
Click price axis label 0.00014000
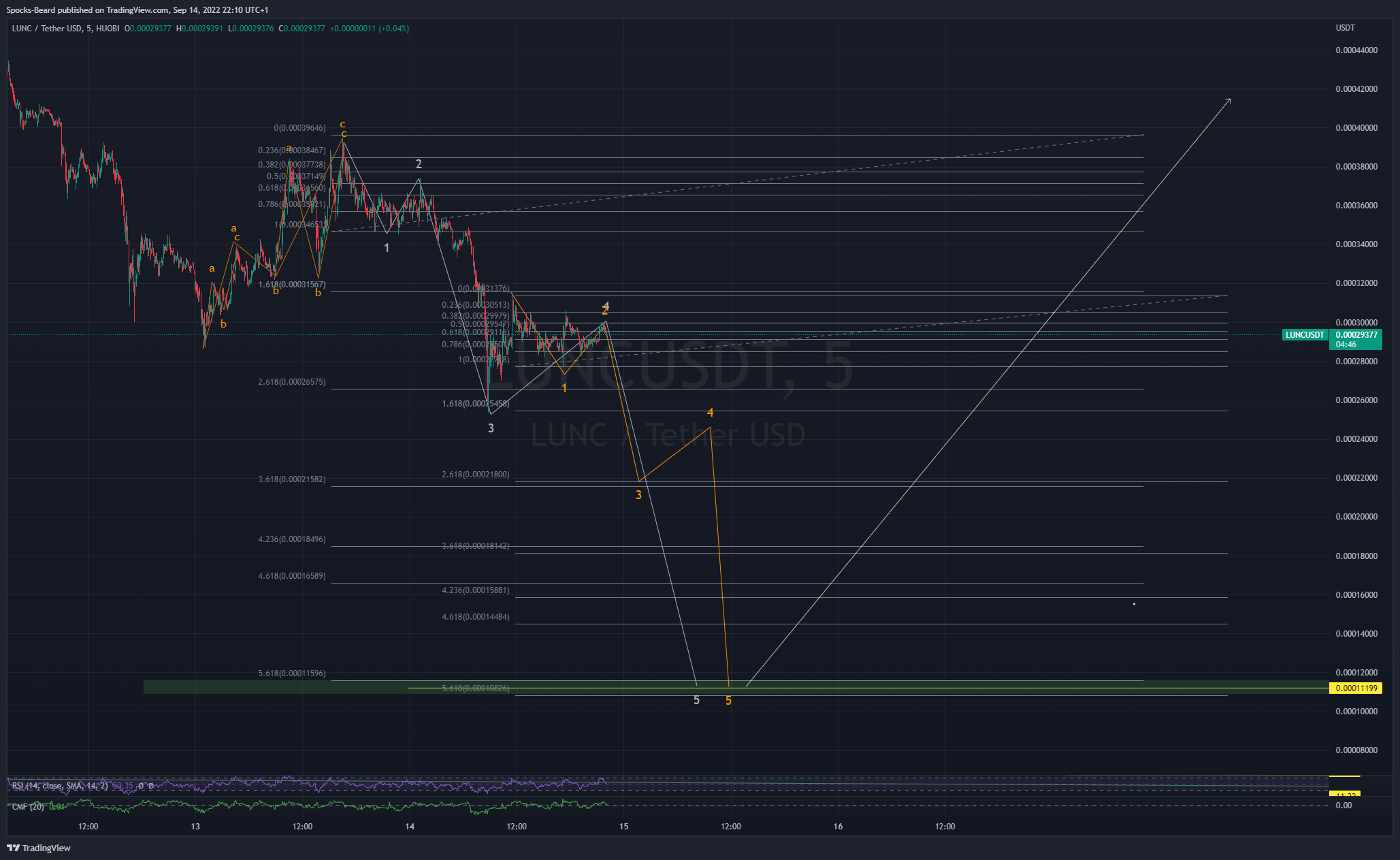1356,634
